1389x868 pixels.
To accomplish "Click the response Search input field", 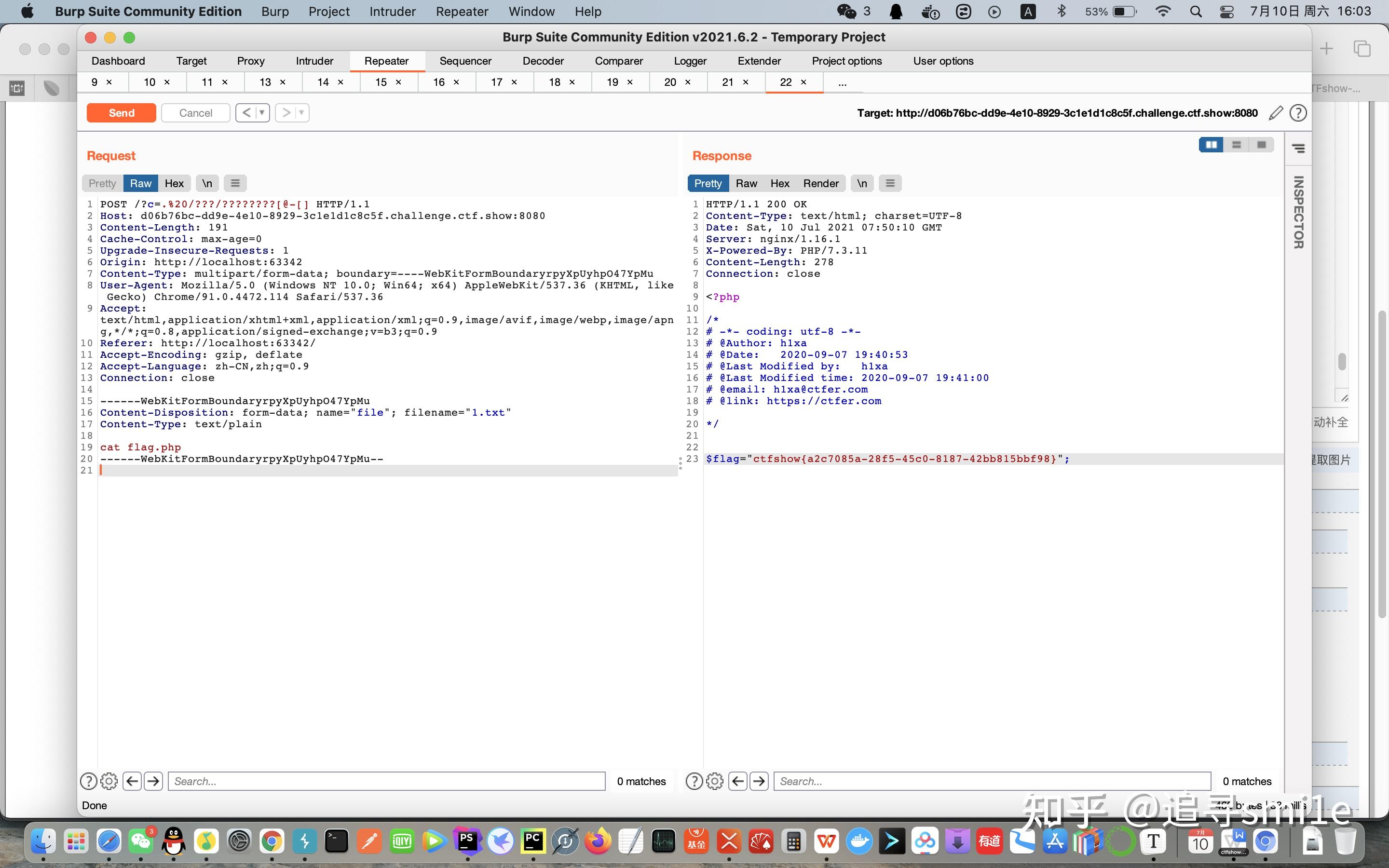I will point(992,781).
